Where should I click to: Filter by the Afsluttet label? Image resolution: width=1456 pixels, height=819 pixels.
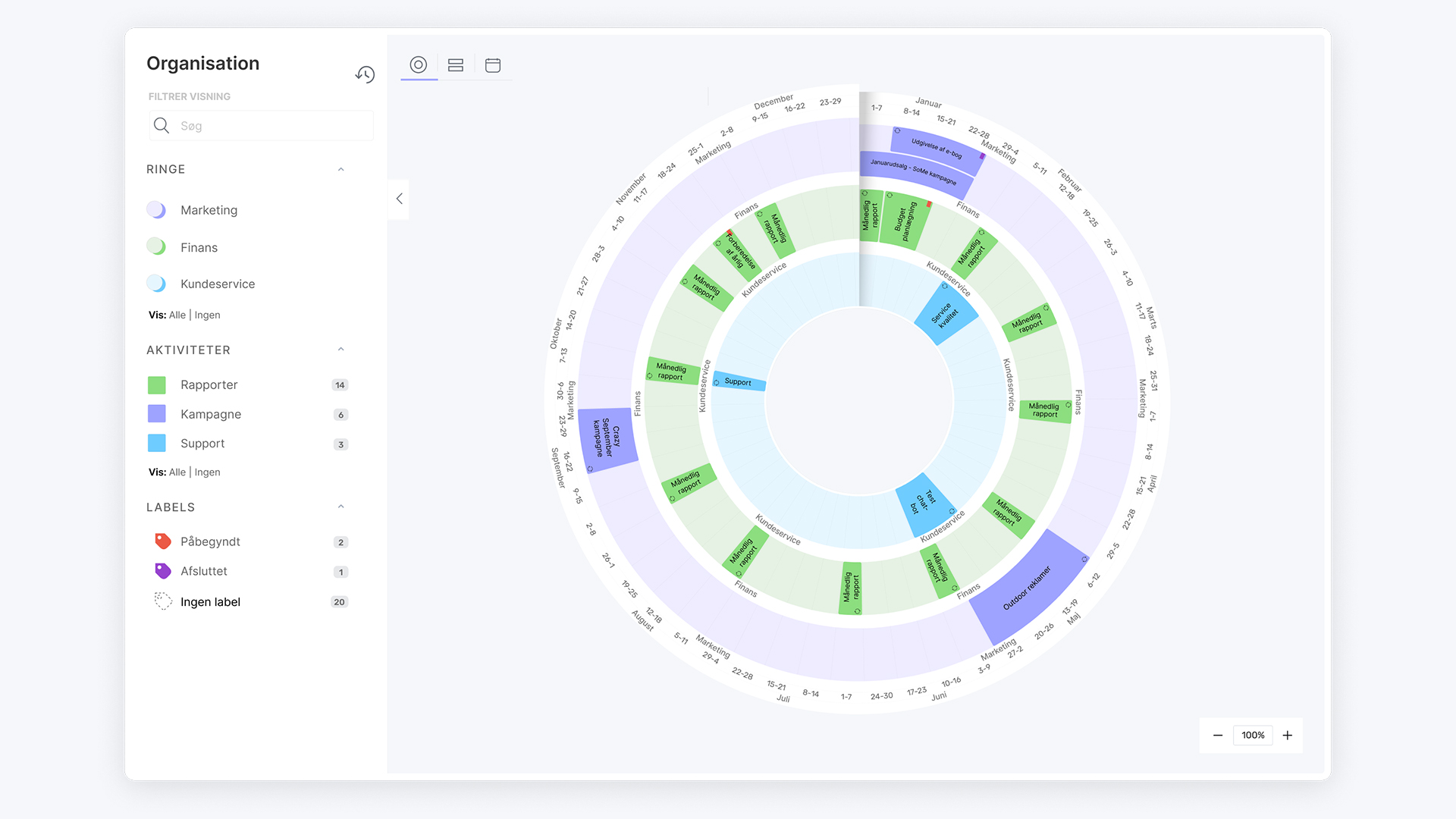click(203, 571)
